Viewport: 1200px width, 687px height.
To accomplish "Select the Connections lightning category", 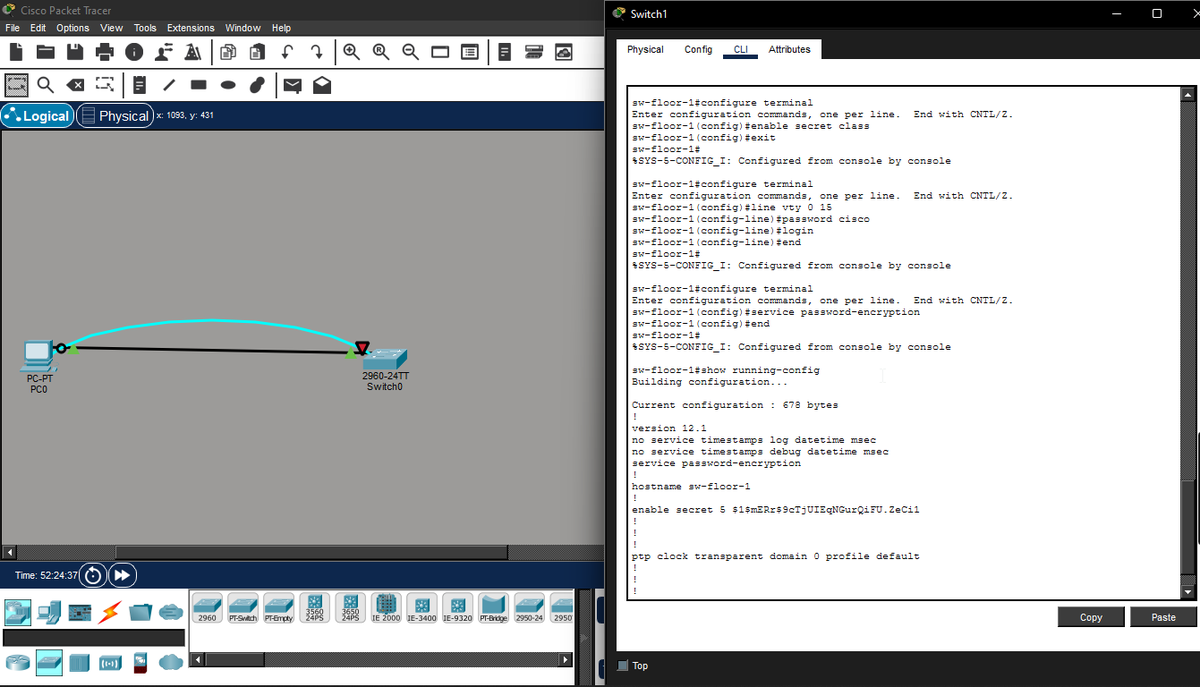I will 110,610.
